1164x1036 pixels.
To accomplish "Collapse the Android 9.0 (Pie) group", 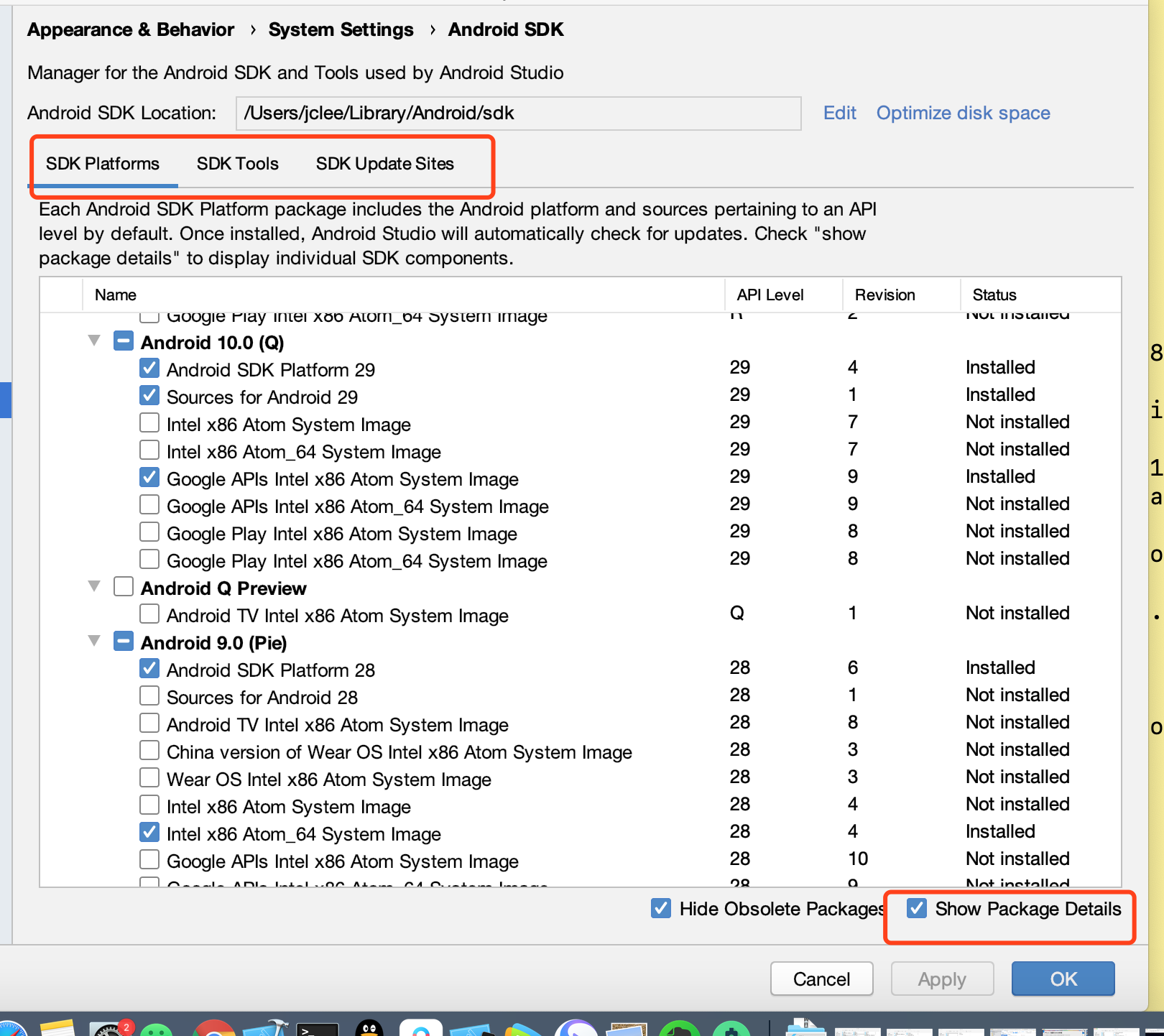I will click(94, 641).
